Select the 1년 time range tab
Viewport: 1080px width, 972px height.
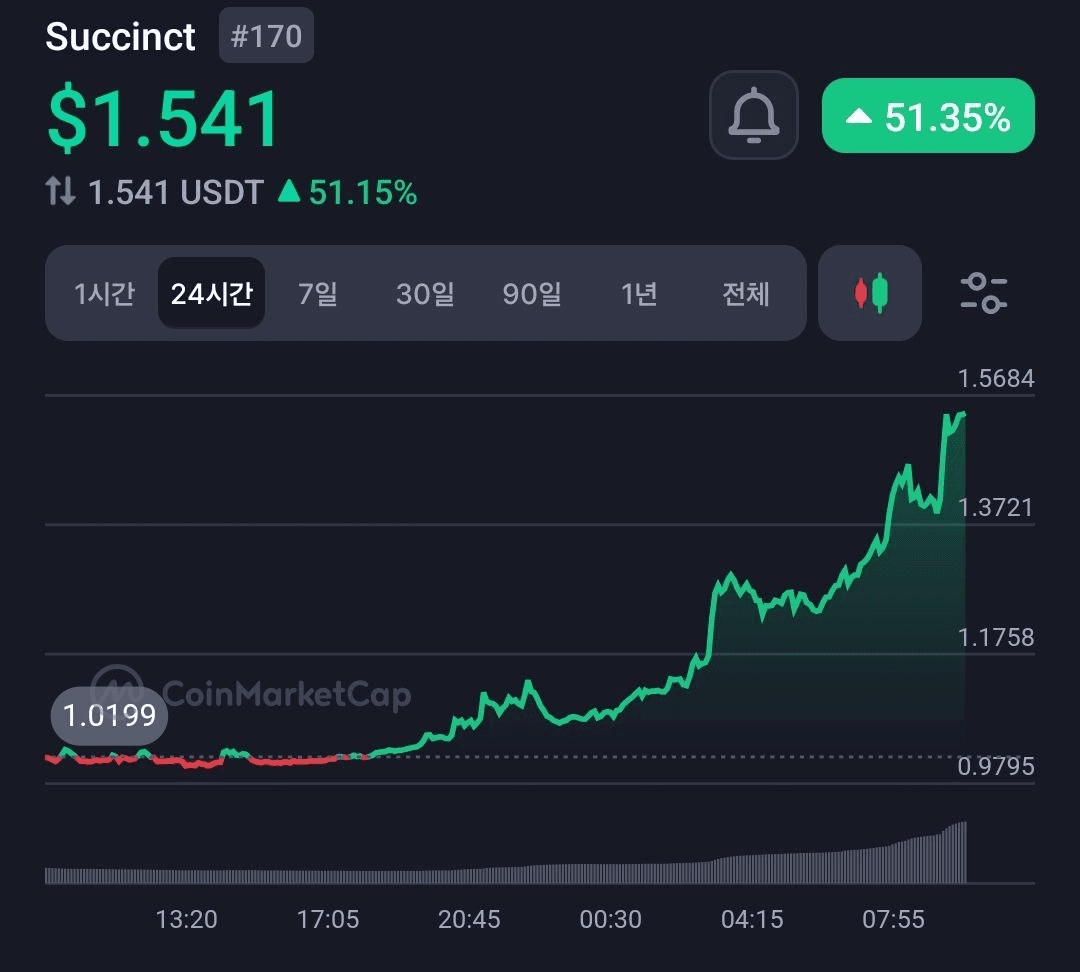[x=638, y=293]
